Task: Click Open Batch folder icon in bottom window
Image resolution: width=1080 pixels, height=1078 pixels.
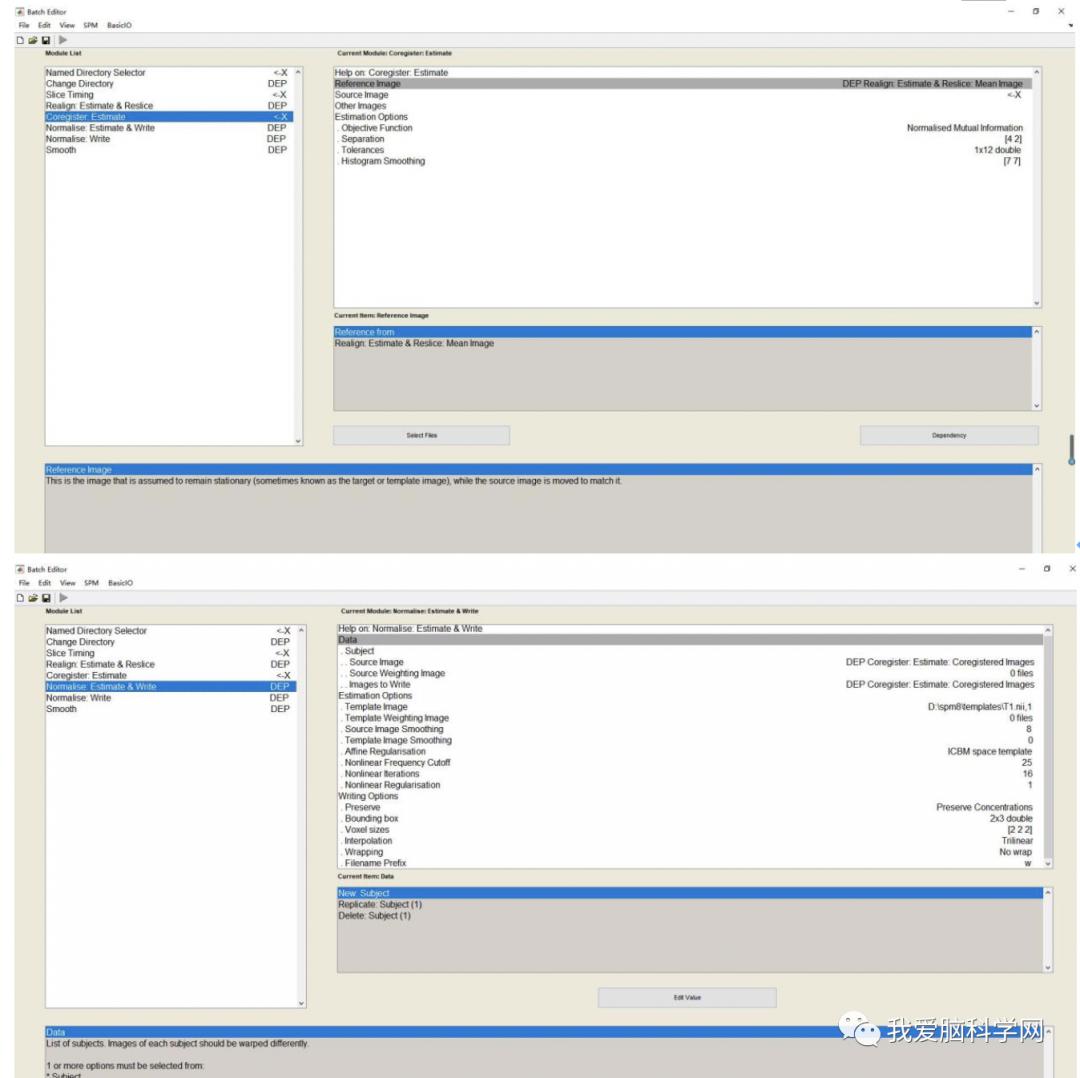Action: [x=32, y=598]
